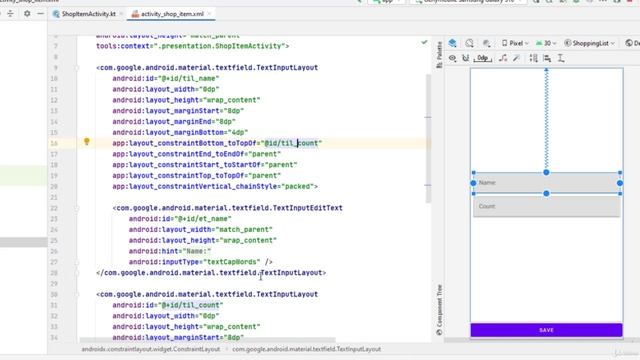
Task: Open the Component Tree side panel
Action: (439, 310)
